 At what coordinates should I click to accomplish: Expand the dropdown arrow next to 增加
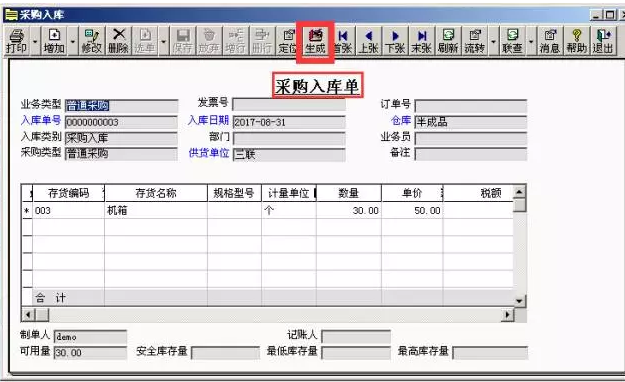(73, 41)
